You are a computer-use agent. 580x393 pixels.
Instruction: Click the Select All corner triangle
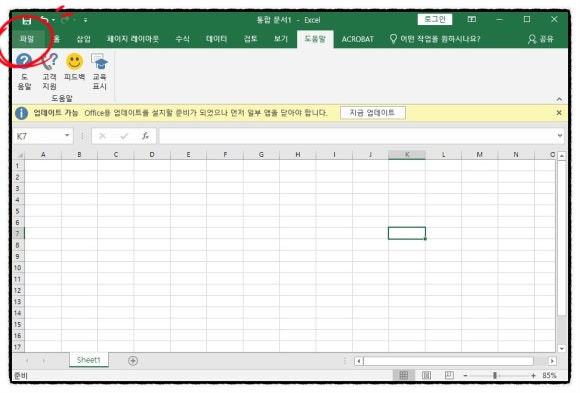point(19,155)
